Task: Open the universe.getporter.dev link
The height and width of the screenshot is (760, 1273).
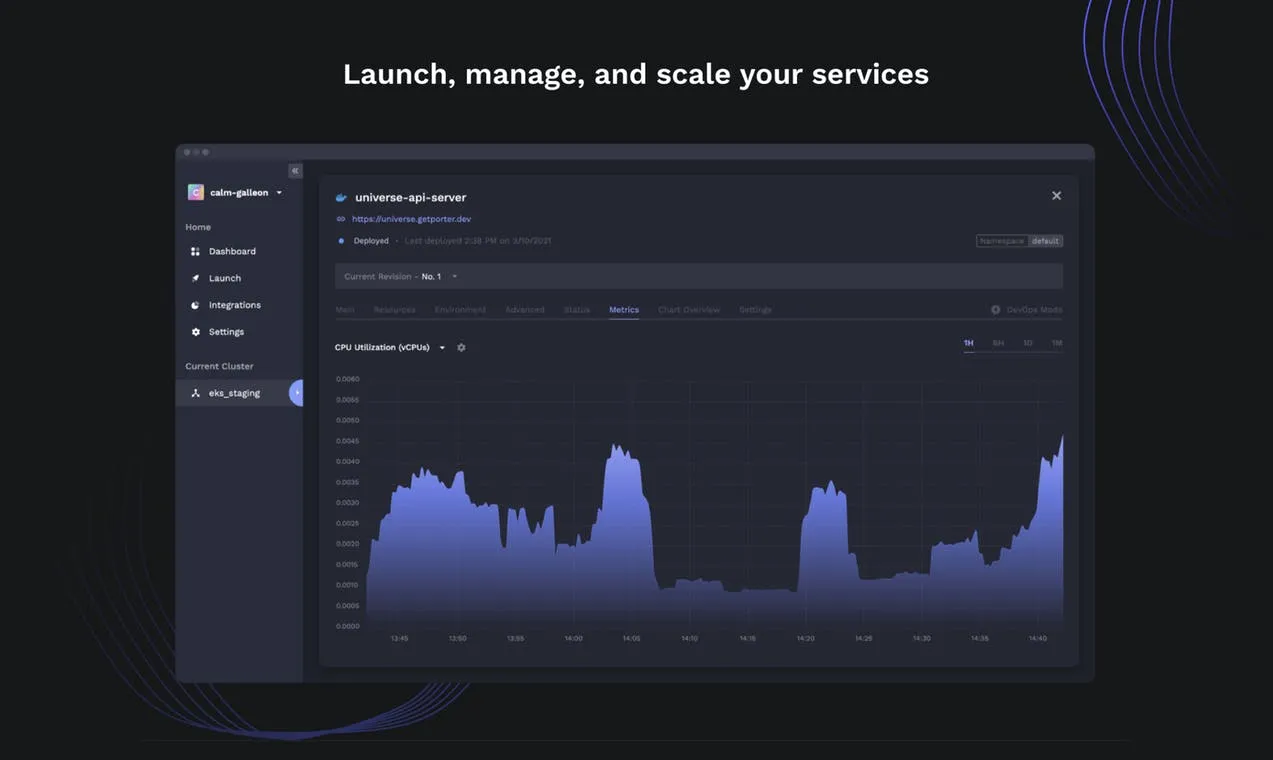Action: pos(411,219)
